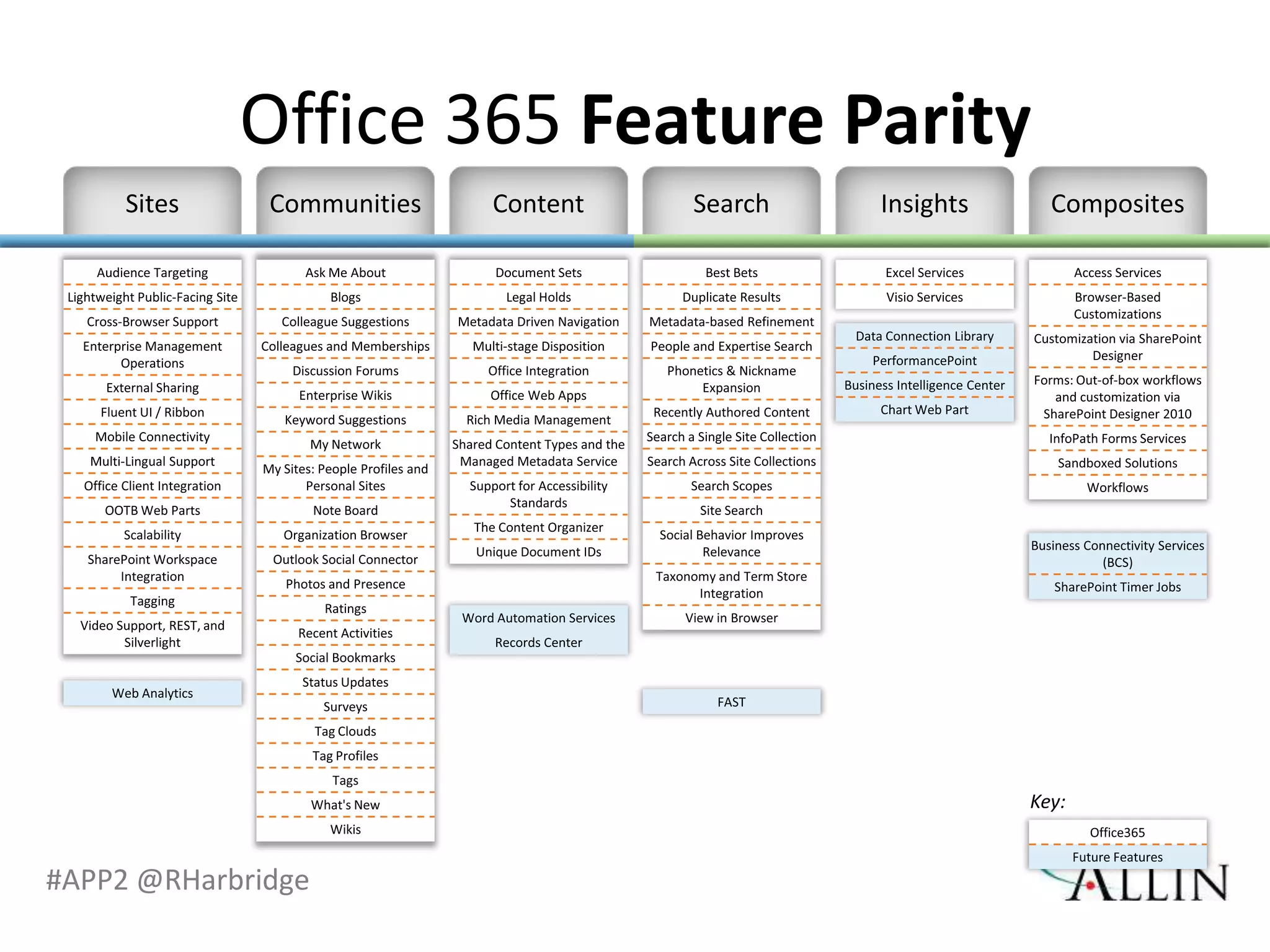Click 'Tag Clouds' item
This screenshot has height=952, width=1270.
point(345,731)
